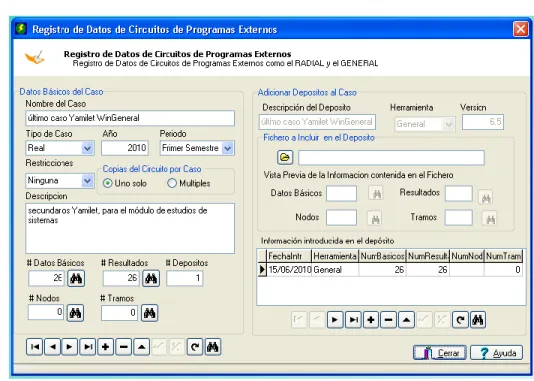Click preview binoculars next to Tramos preview
This screenshot has height=381, width=534.
pos(490,219)
